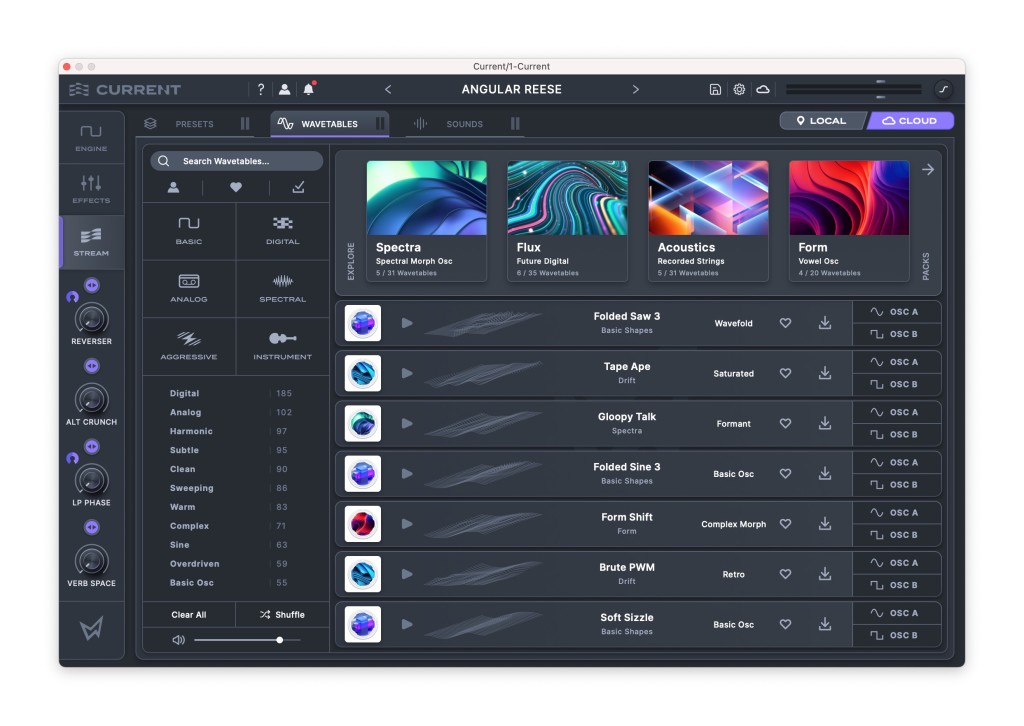Select the Spectral category icon

(283, 287)
